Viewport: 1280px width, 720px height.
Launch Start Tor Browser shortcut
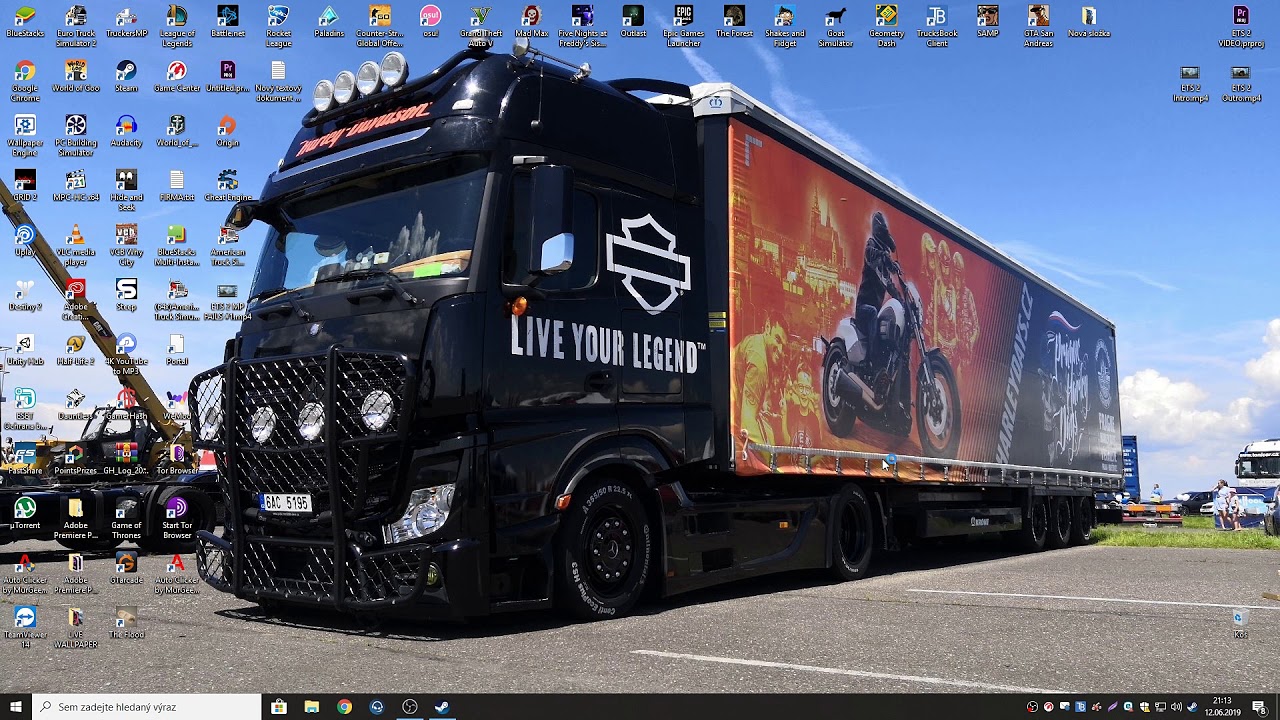[177, 517]
